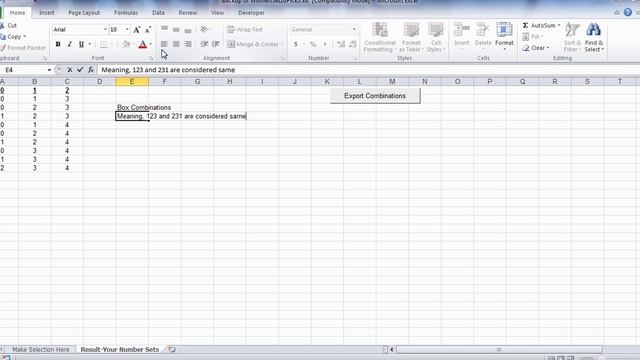
Task: Click the Excel Help question icon
Action: pos(628,13)
